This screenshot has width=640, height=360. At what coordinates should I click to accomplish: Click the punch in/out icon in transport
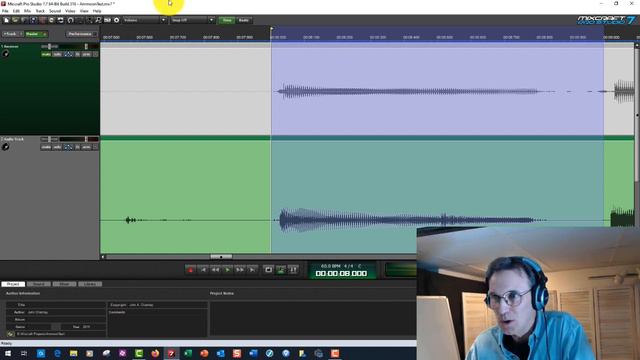coord(293,269)
